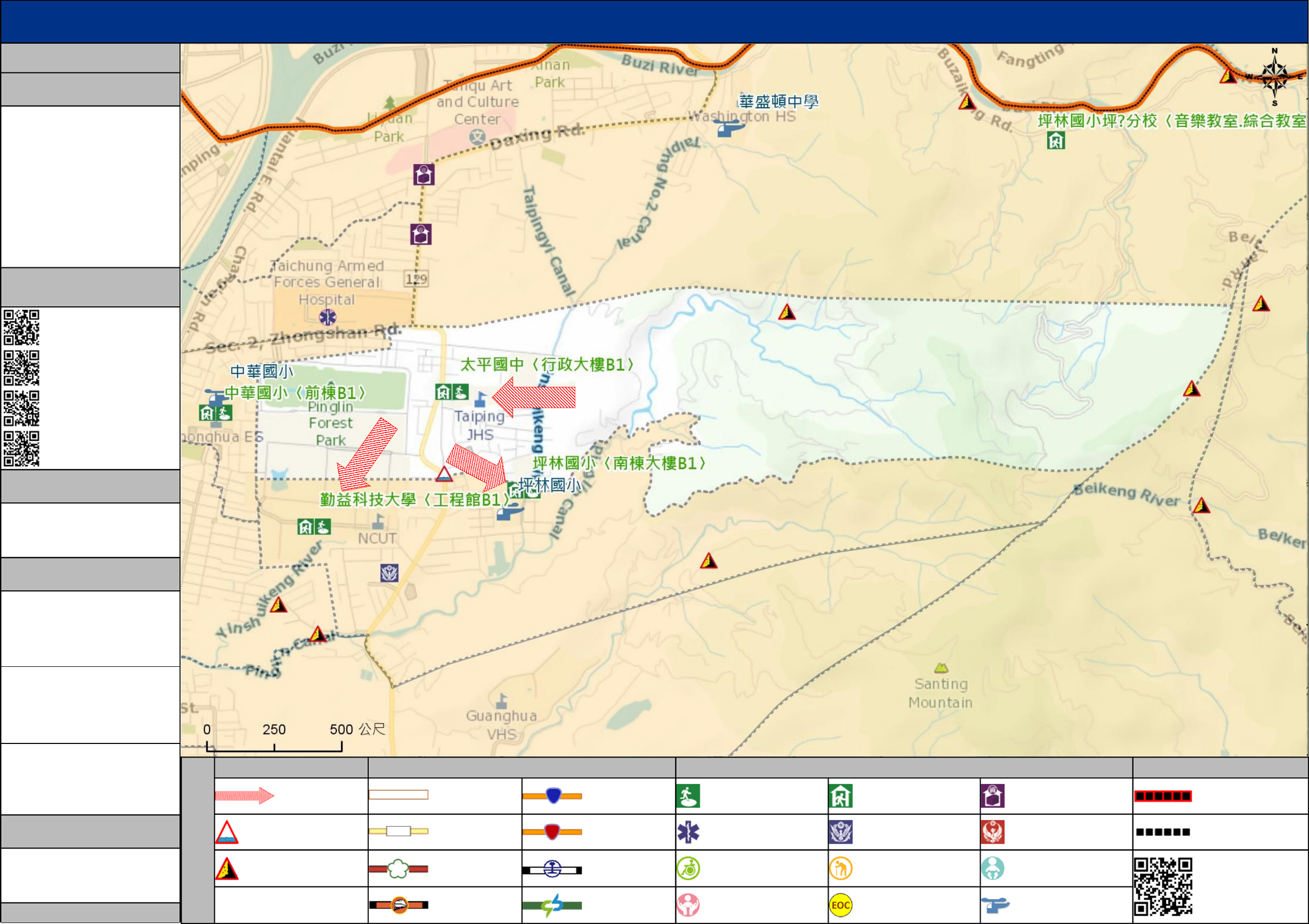Click the green power line legend symbol
This screenshot has height=924, width=1309.
coord(552,905)
